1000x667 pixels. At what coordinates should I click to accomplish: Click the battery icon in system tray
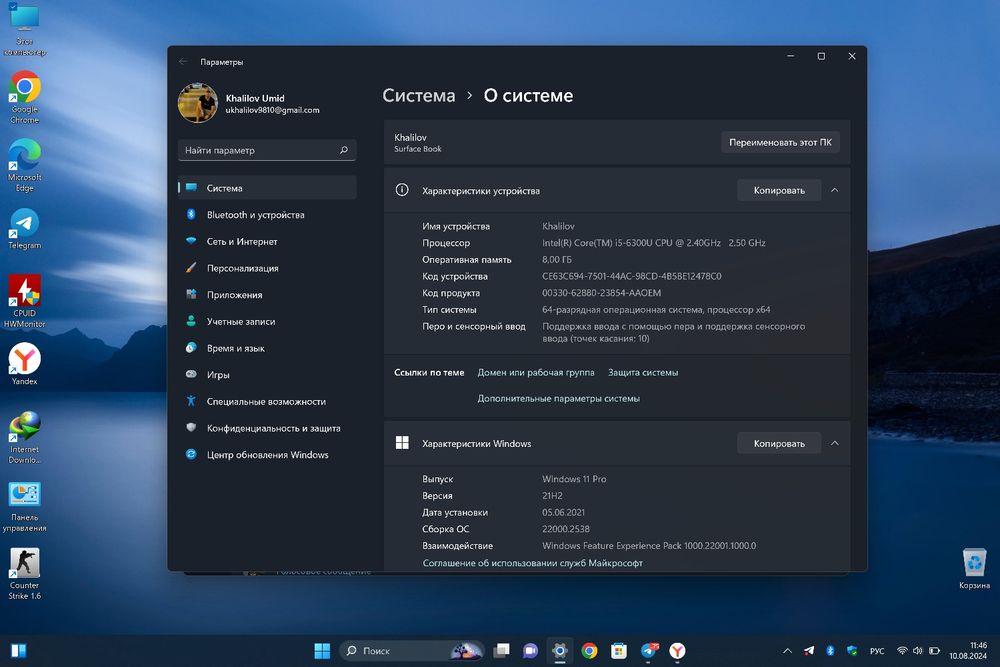coord(934,651)
